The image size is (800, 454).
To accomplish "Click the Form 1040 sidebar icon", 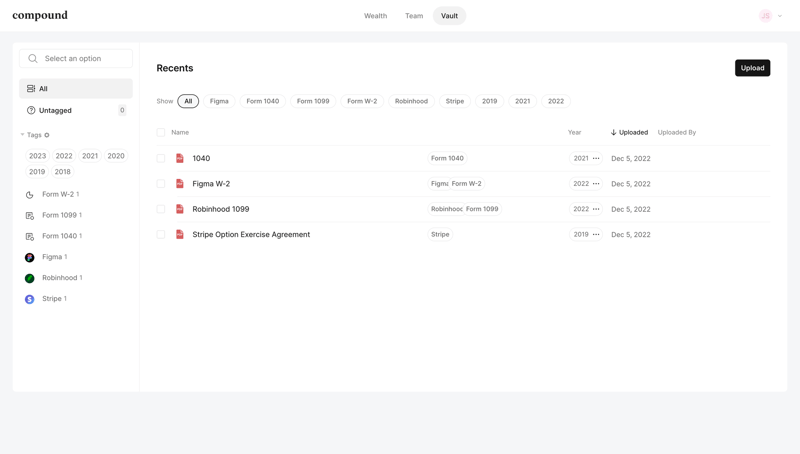I will [30, 237].
